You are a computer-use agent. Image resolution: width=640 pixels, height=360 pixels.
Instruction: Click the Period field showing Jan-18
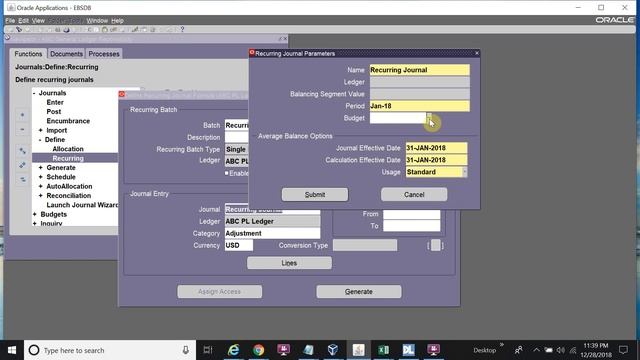[420, 106]
